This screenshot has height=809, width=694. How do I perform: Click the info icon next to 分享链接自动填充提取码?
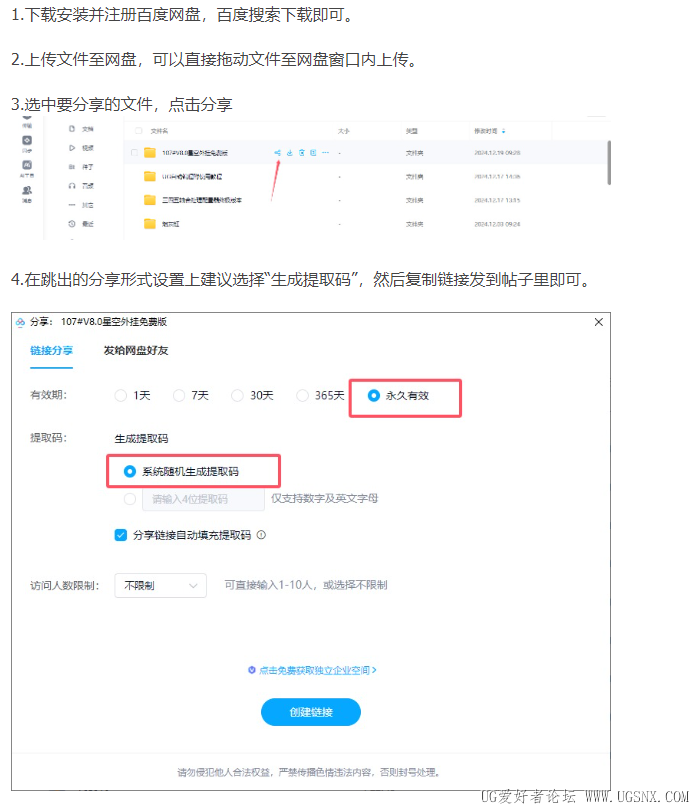(x=261, y=535)
